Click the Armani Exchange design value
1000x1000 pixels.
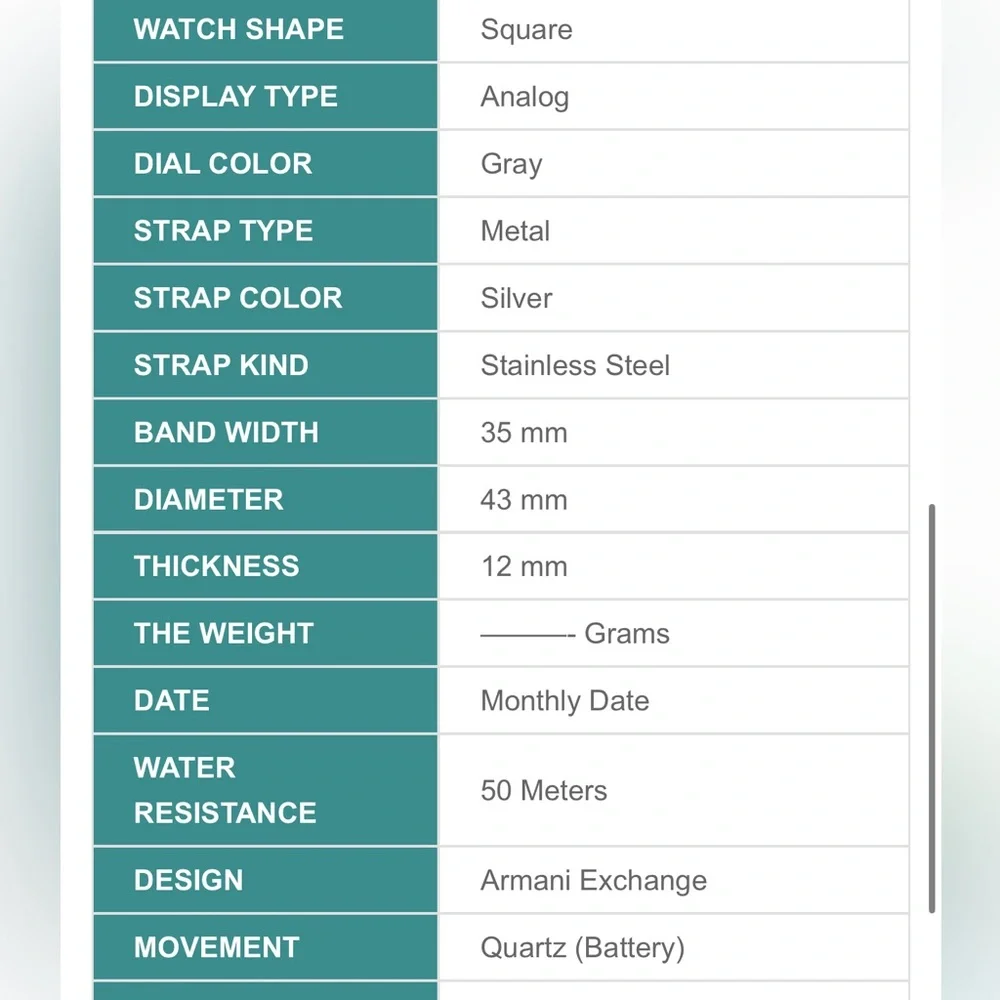tap(593, 881)
